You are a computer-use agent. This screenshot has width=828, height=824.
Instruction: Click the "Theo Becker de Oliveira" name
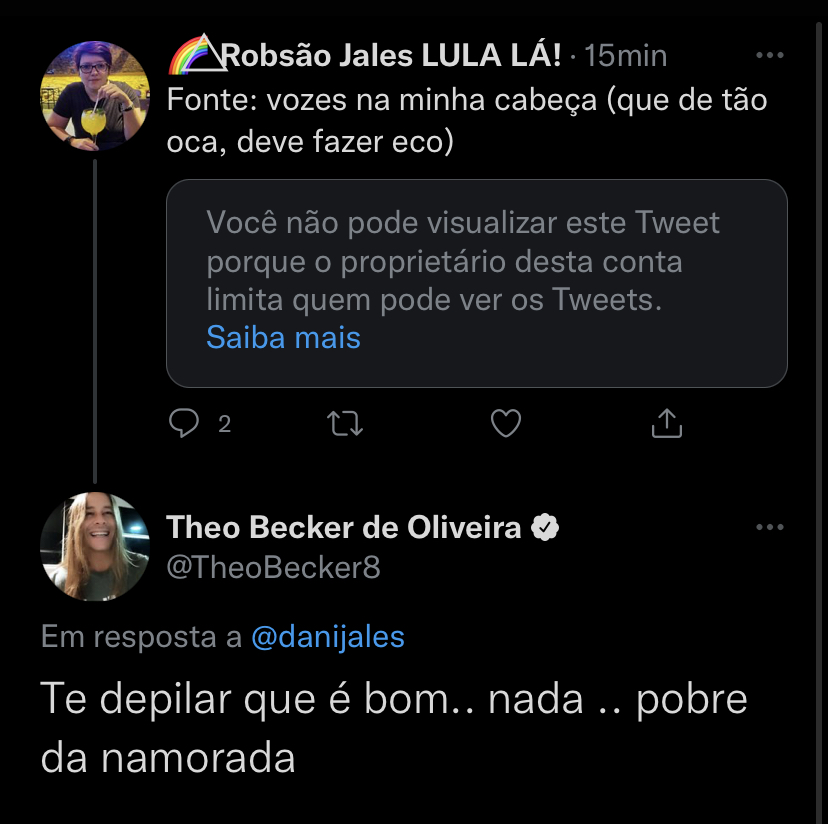coord(343,527)
